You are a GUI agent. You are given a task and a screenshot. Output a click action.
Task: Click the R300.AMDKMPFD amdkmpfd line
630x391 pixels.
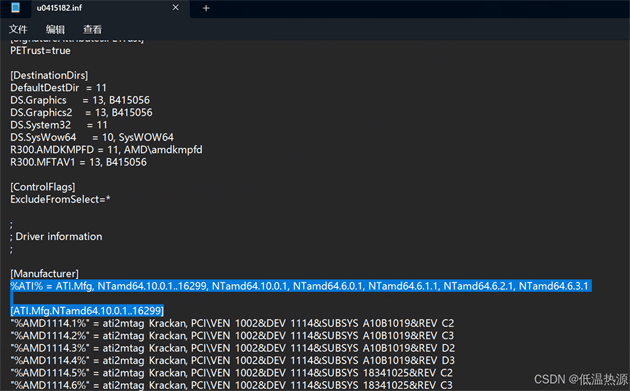pos(106,150)
